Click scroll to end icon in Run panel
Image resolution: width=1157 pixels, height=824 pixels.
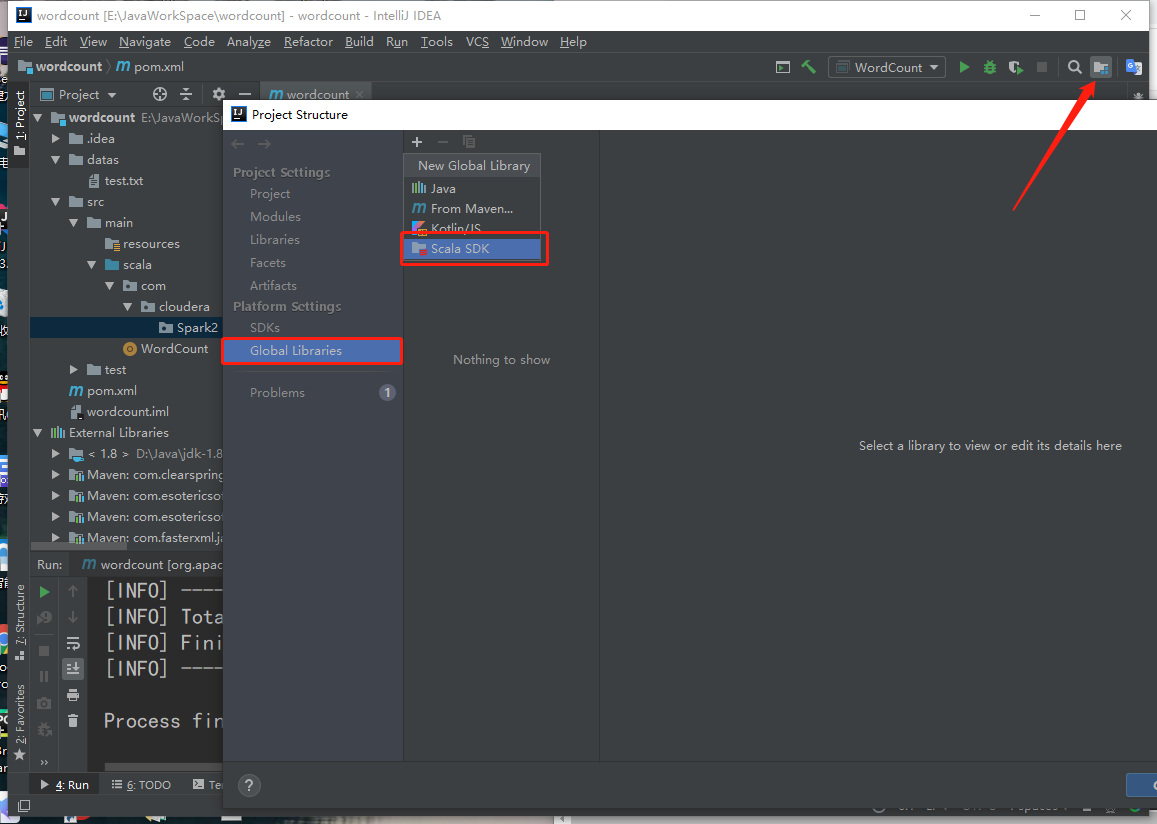(73, 668)
